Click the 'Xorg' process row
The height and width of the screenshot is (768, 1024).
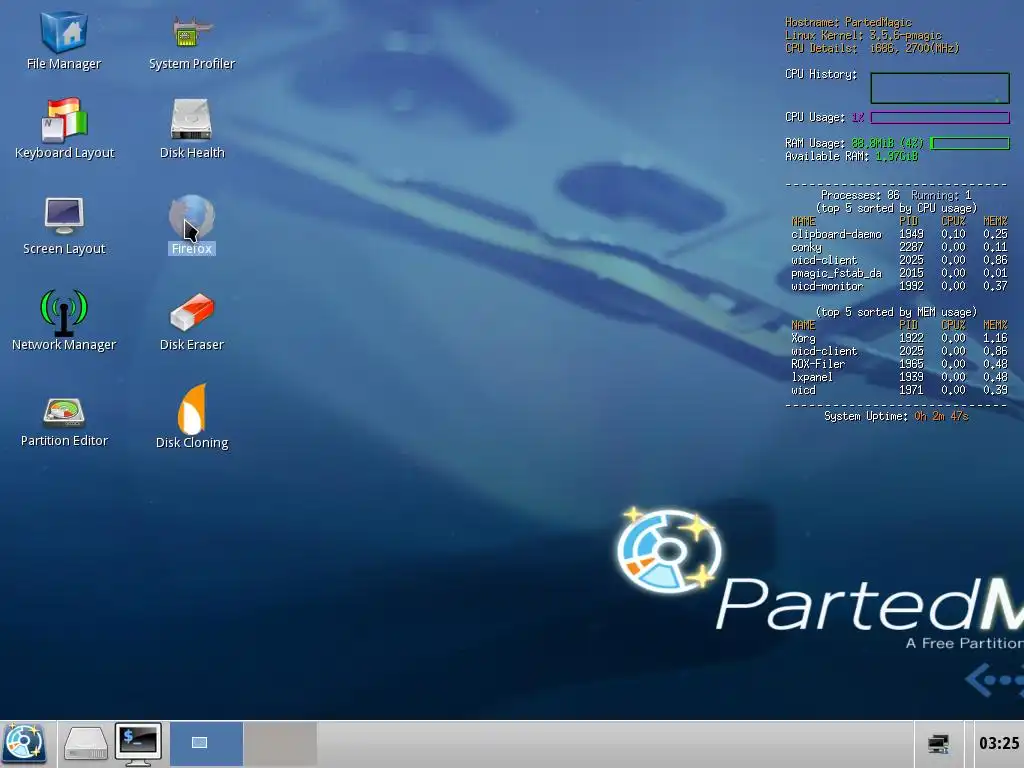coord(899,338)
